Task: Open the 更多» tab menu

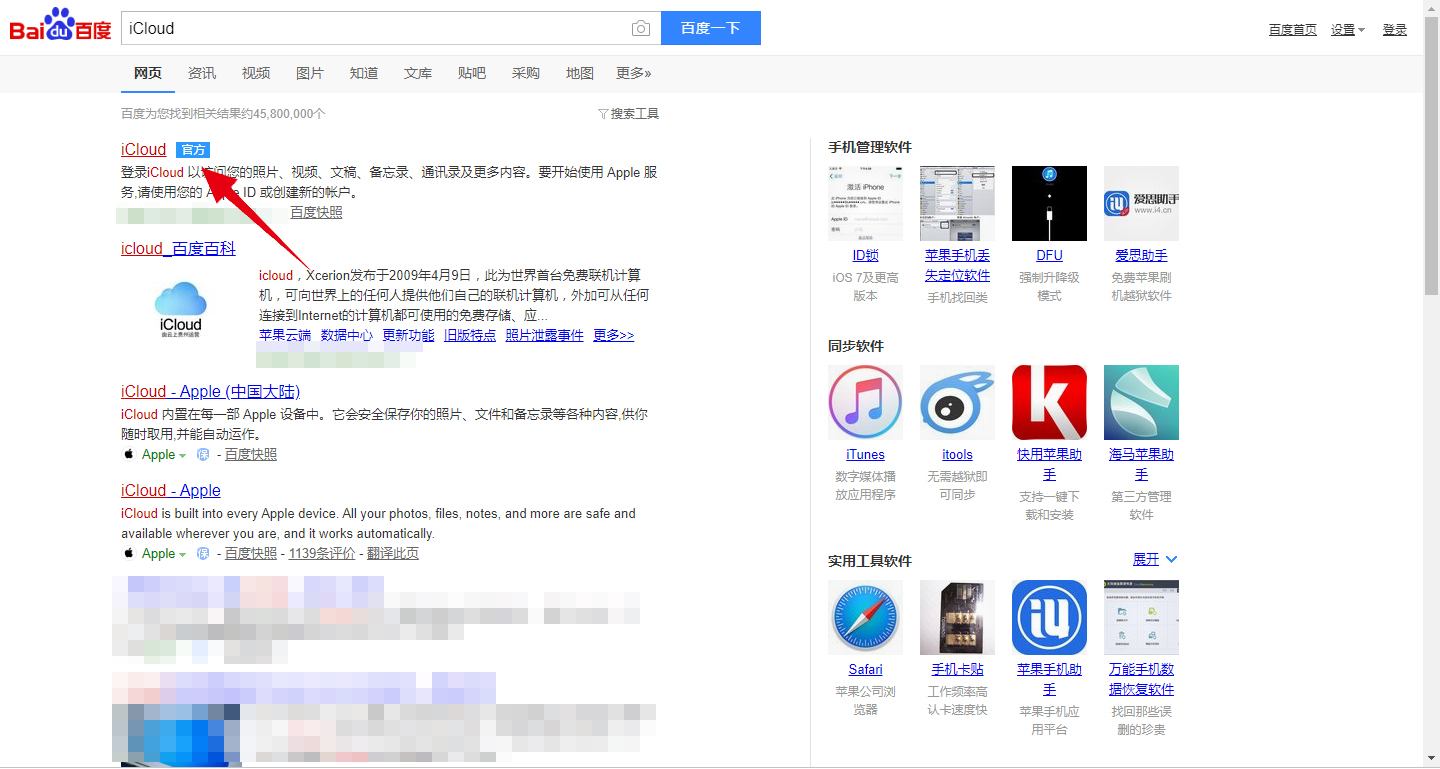Action: pos(634,73)
